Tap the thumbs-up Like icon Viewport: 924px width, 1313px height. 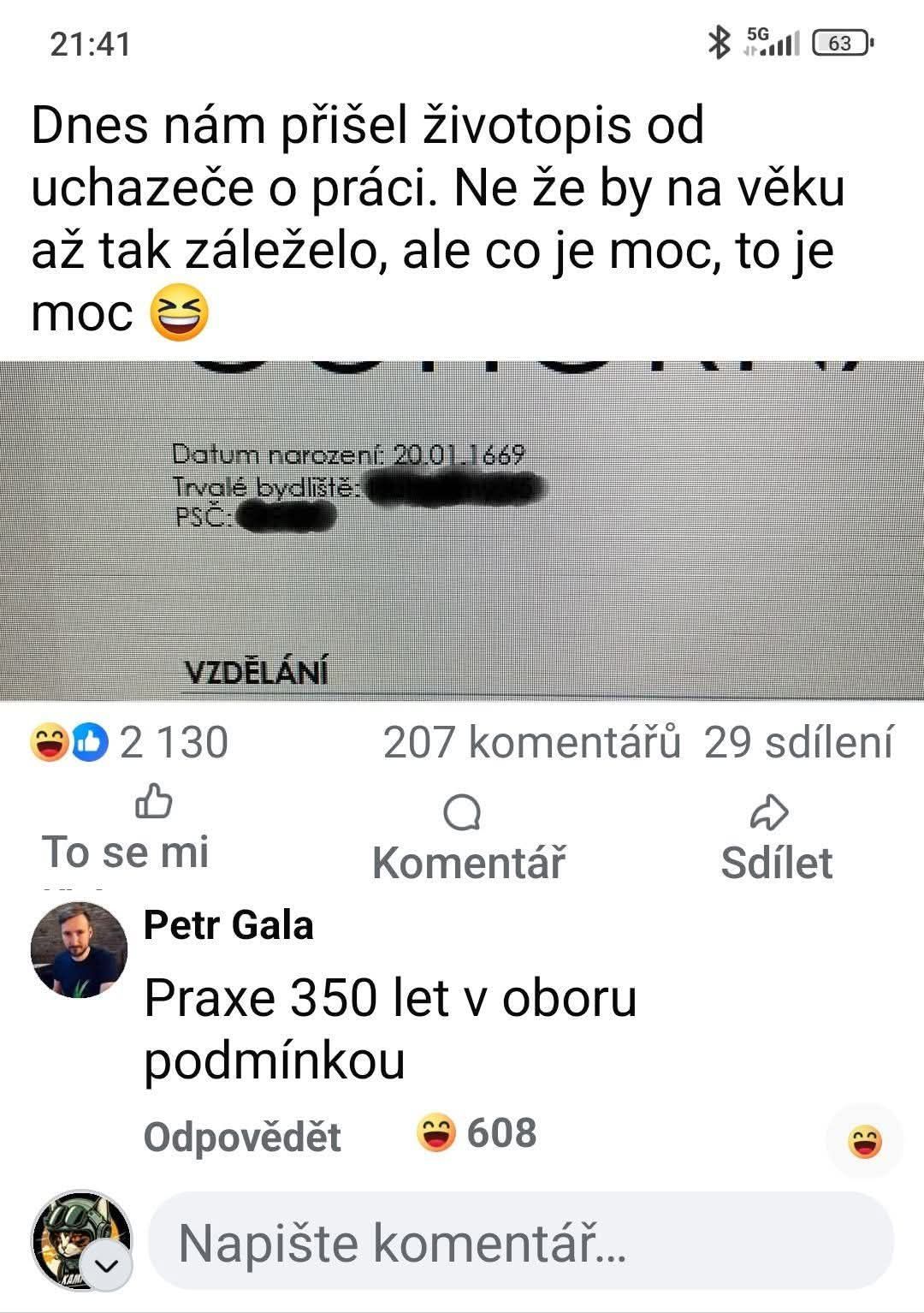[x=154, y=801]
